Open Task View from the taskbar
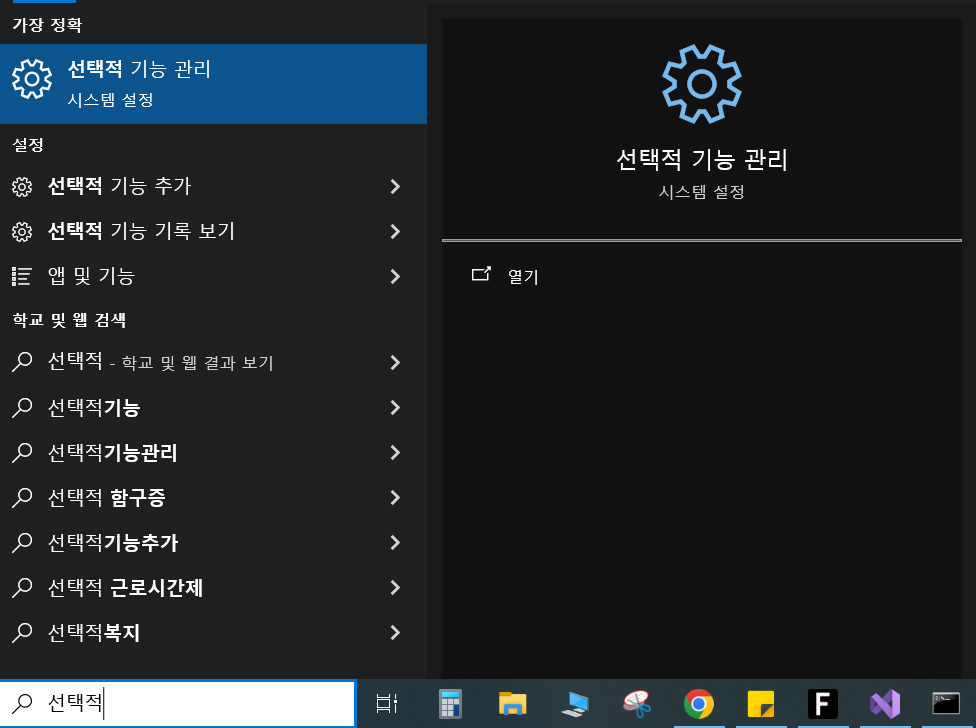 [387, 704]
